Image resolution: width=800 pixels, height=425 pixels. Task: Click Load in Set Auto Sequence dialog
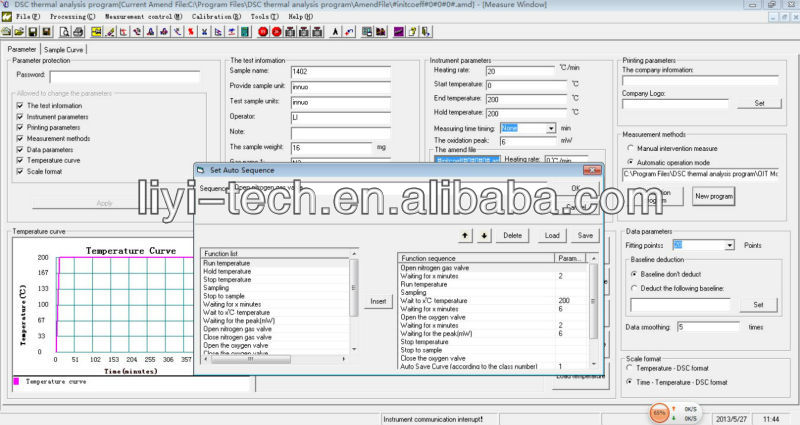click(x=552, y=235)
